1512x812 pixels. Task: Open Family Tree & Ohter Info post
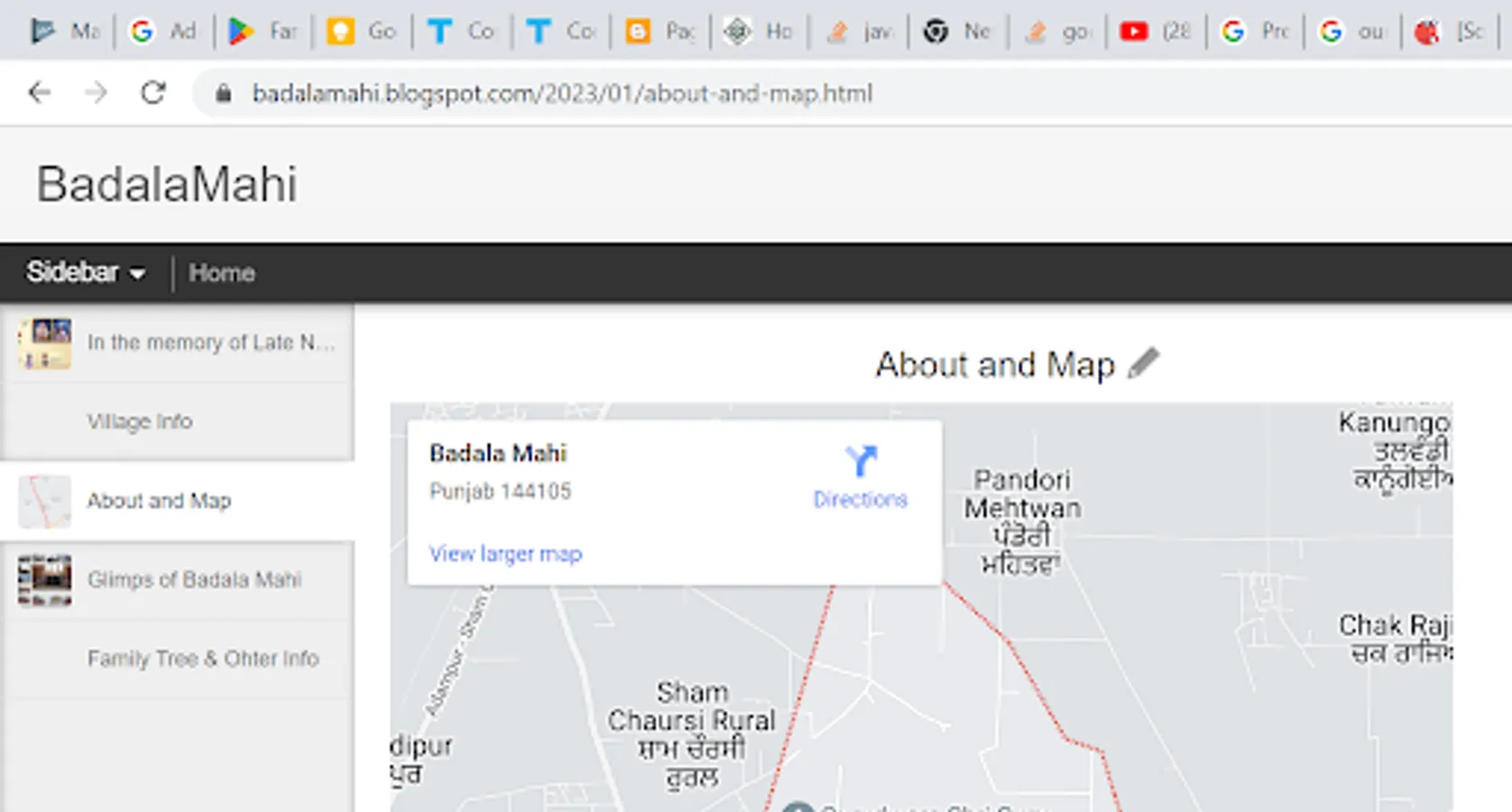pos(203,659)
